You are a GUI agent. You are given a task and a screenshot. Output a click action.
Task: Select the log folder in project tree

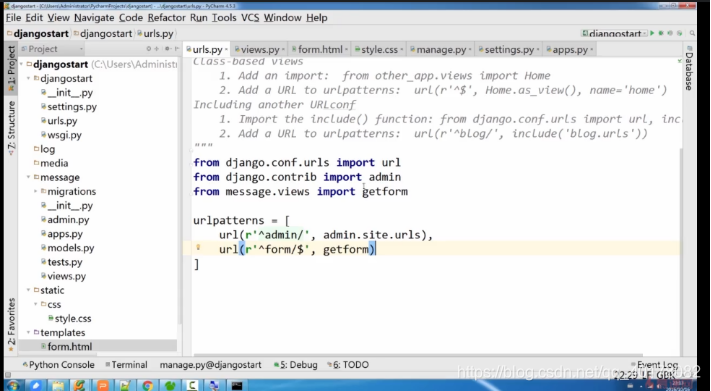click(44, 149)
